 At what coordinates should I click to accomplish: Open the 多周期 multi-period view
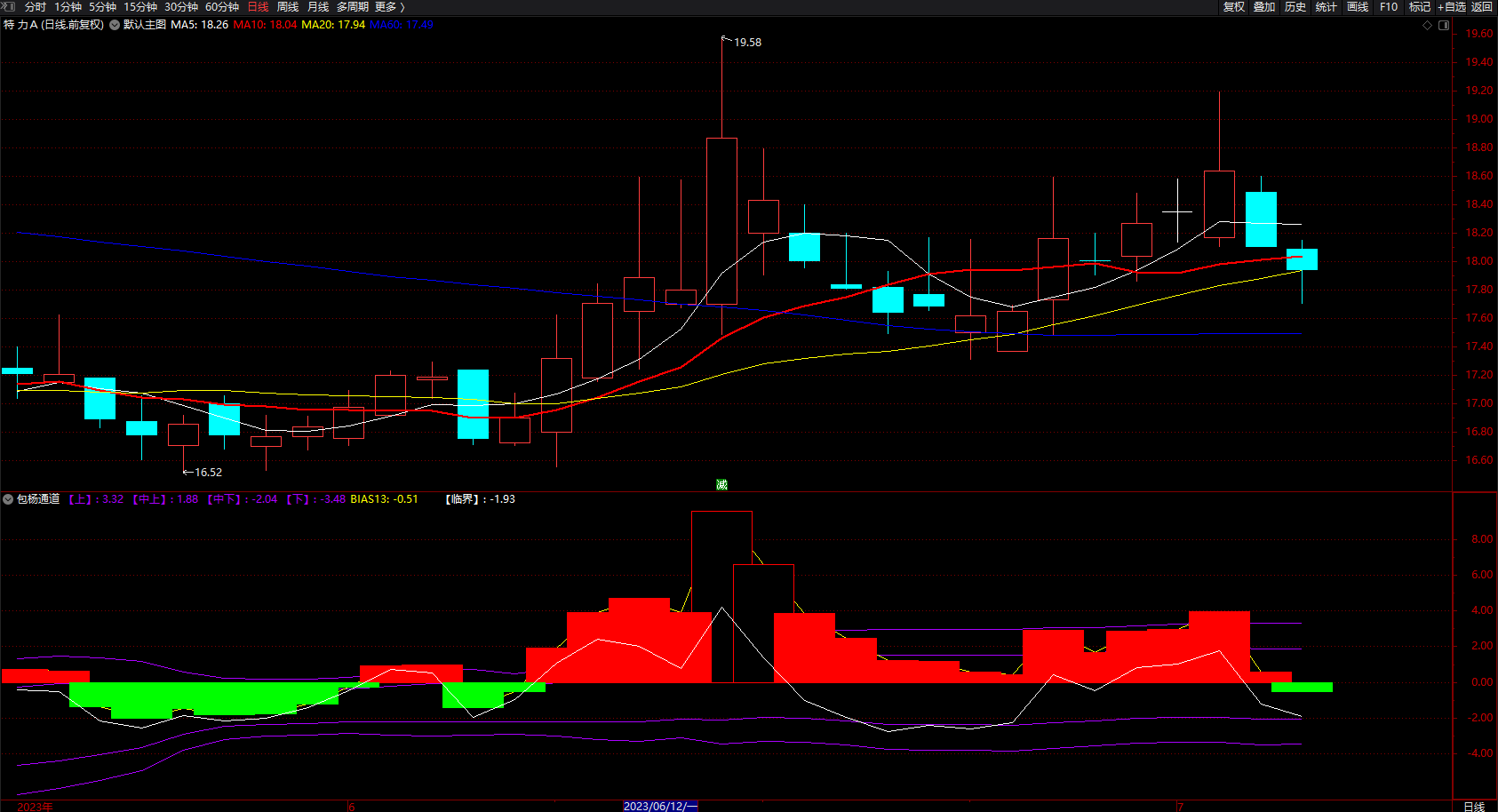pos(352,7)
